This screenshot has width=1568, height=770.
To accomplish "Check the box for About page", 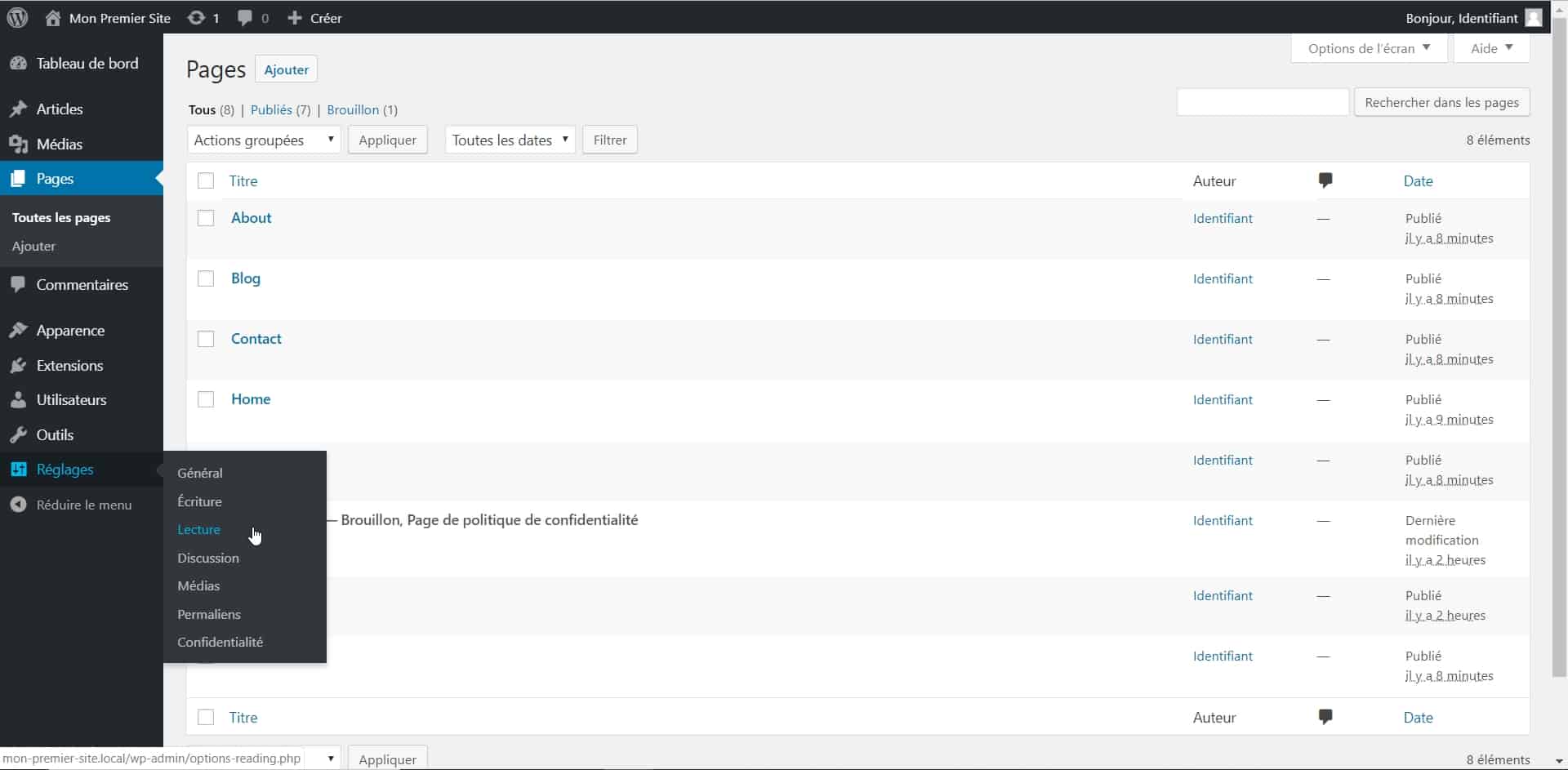I will point(206,218).
